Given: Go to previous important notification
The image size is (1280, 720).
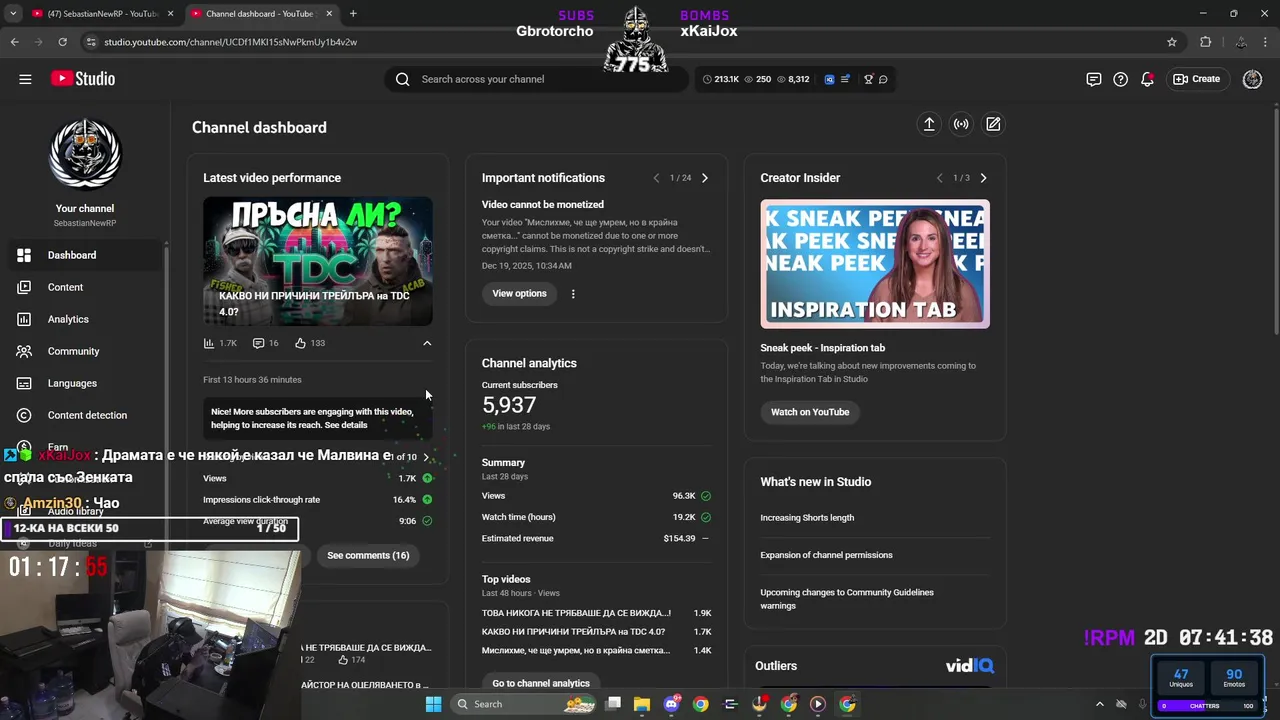Looking at the screenshot, I should click(x=656, y=178).
